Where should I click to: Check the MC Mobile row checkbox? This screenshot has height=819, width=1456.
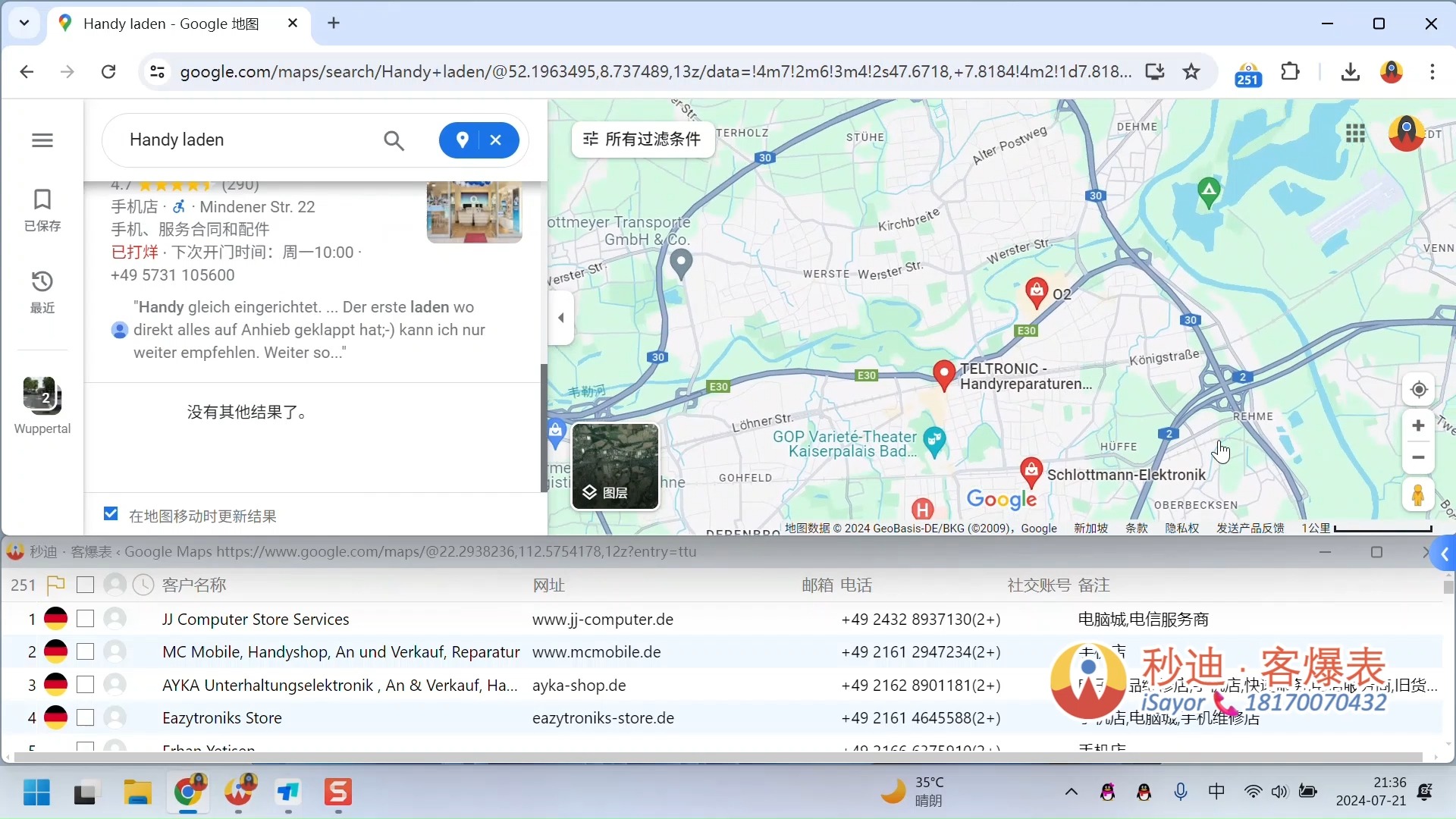(x=85, y=651)
